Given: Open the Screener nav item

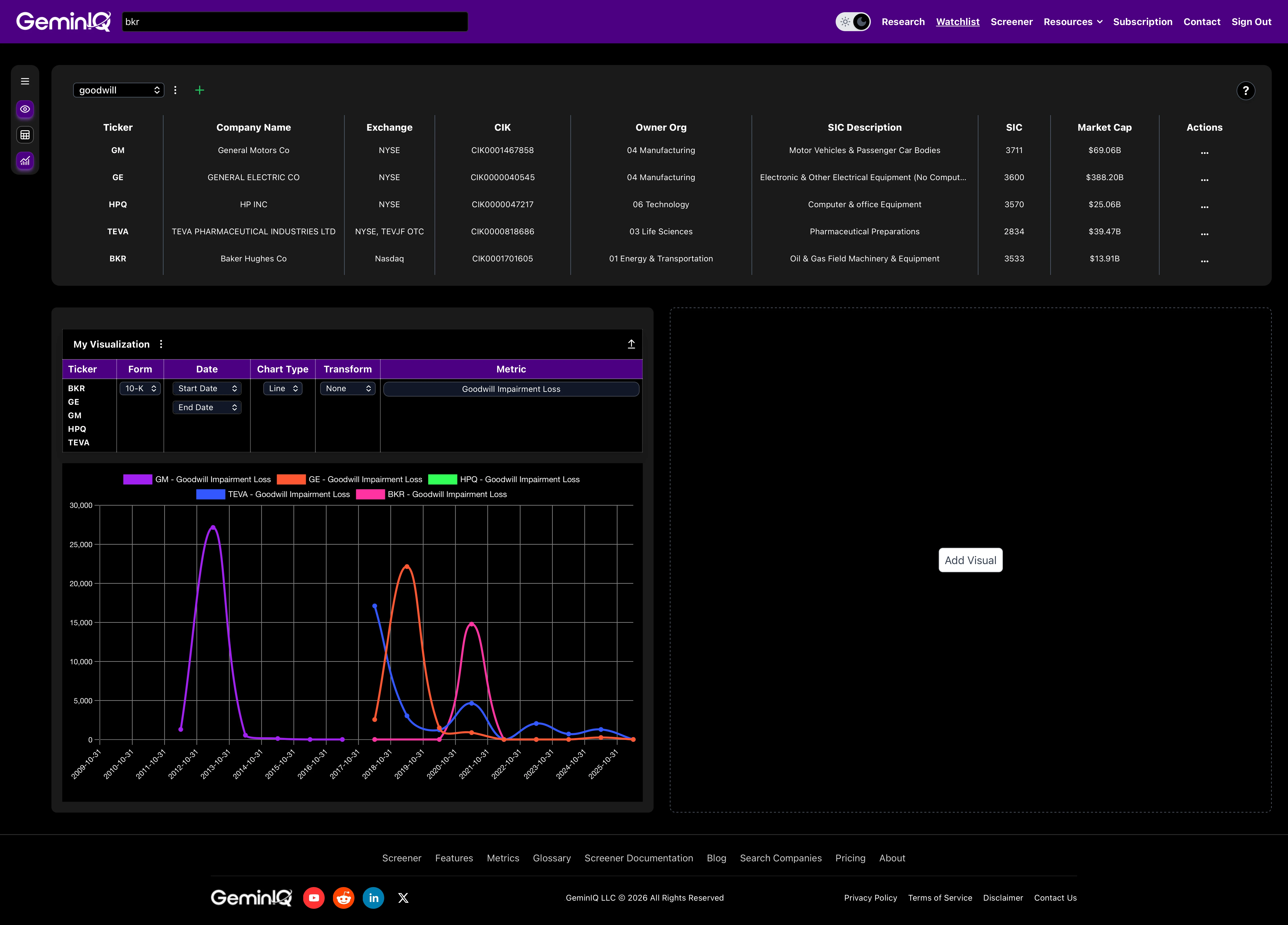Looking at the screenshot, I should [1011, 22].
